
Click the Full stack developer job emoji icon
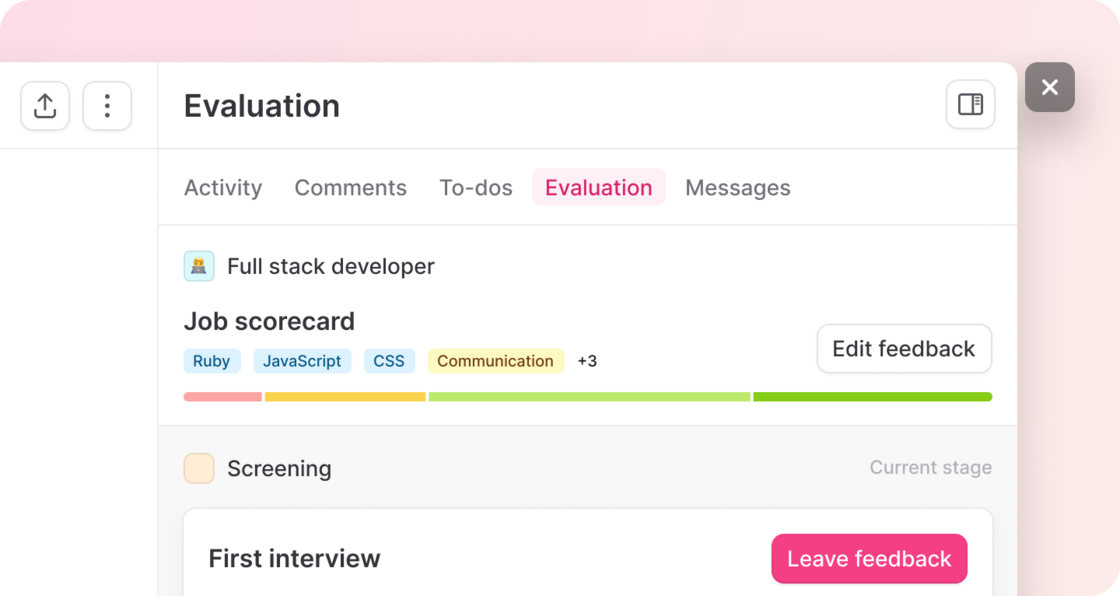199,266
